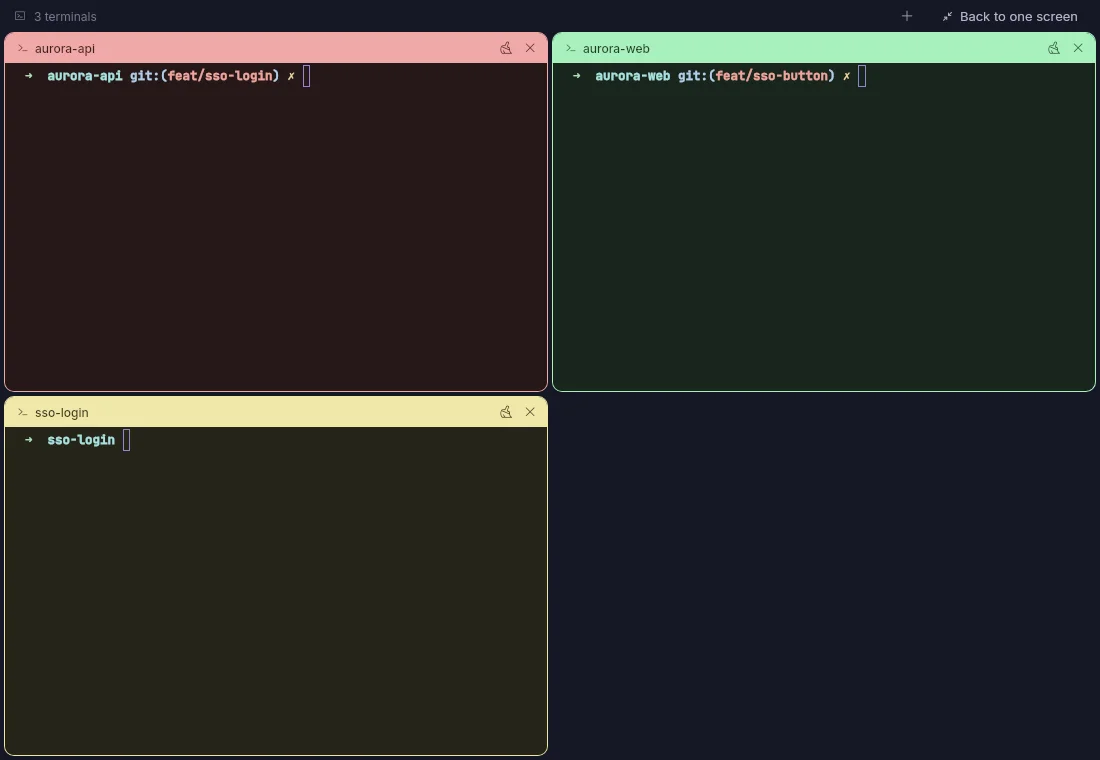Close the aurora-web terminal pane

(1078, 48)
